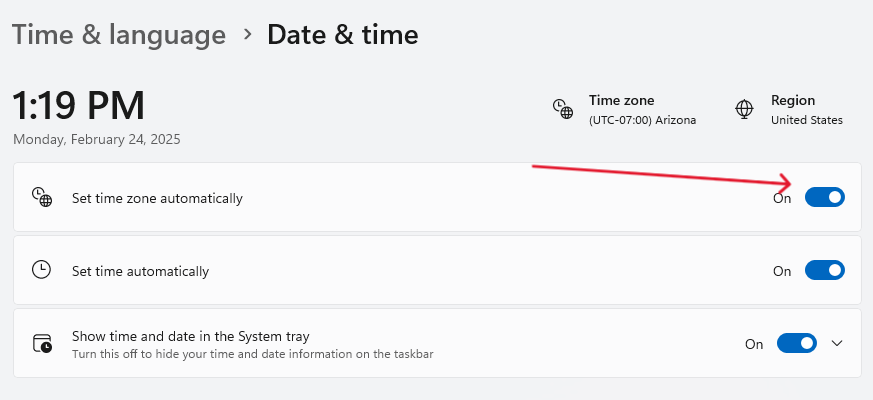Click the Time zone clock-globe icon in header
The height and width of the screenshot is (400, 873).
pos(563,109)
